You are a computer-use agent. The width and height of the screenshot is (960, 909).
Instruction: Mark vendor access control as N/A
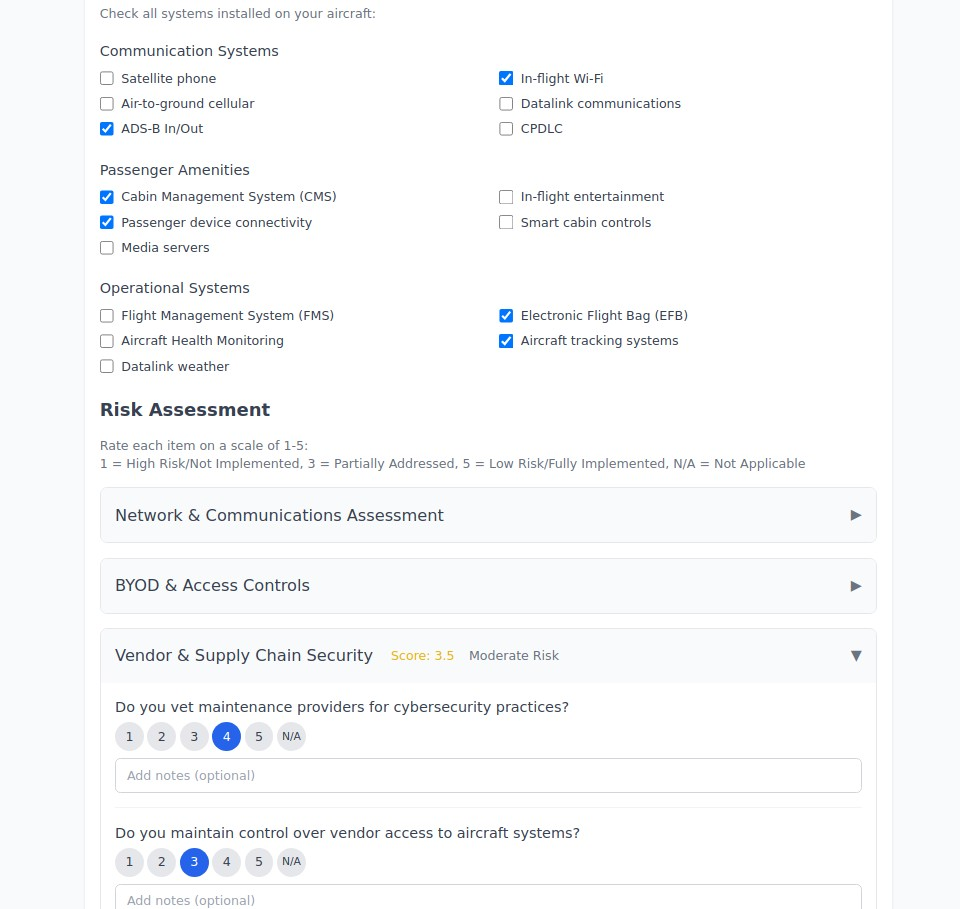291,862
